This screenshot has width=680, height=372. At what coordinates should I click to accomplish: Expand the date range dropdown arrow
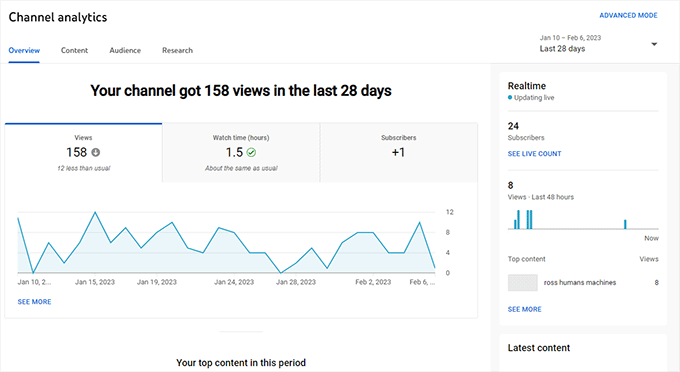(654, 44)
